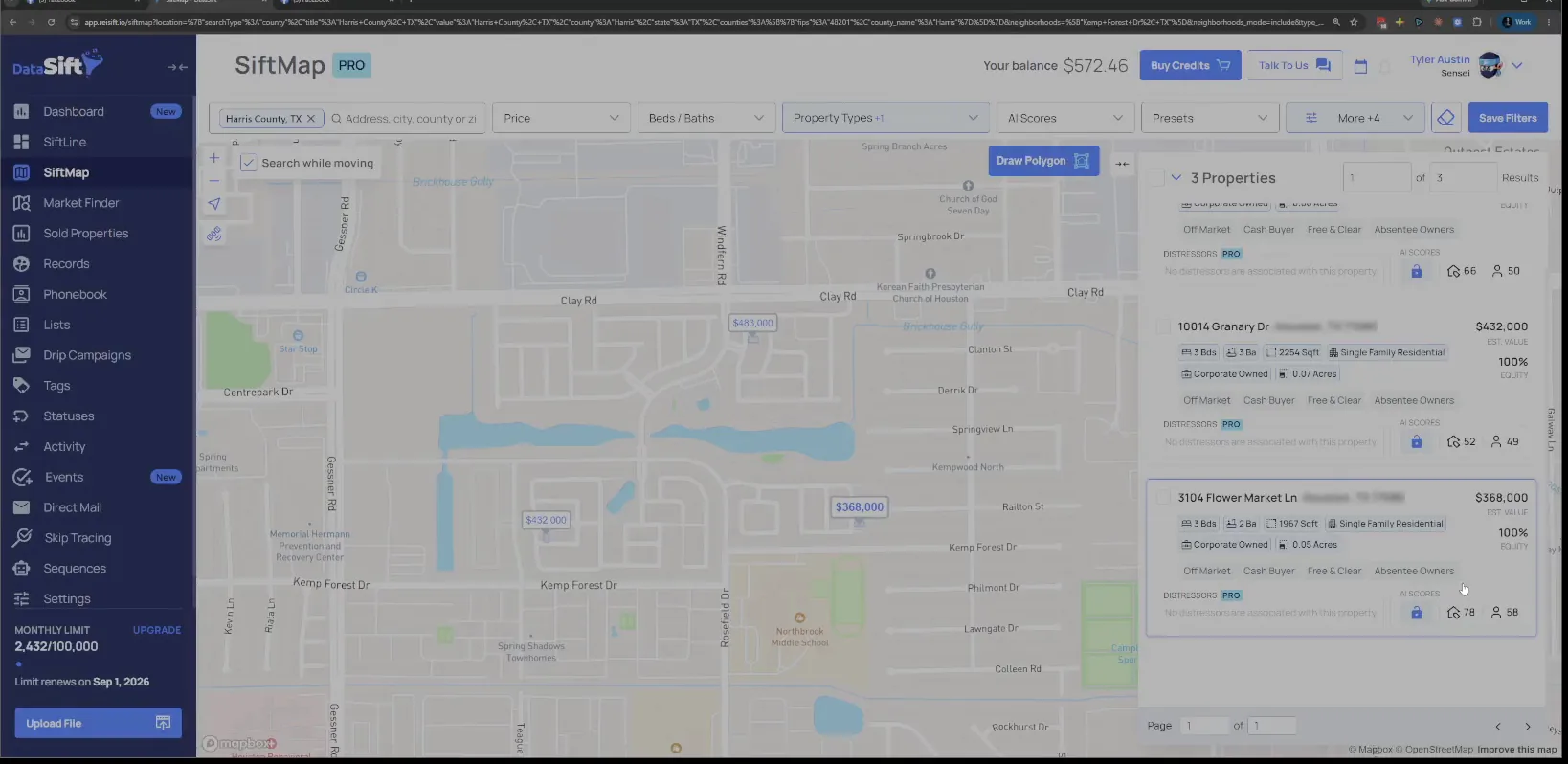Check the 10014 Granary Dr property checkbox
The image size is (1568, 764).
1163,326
